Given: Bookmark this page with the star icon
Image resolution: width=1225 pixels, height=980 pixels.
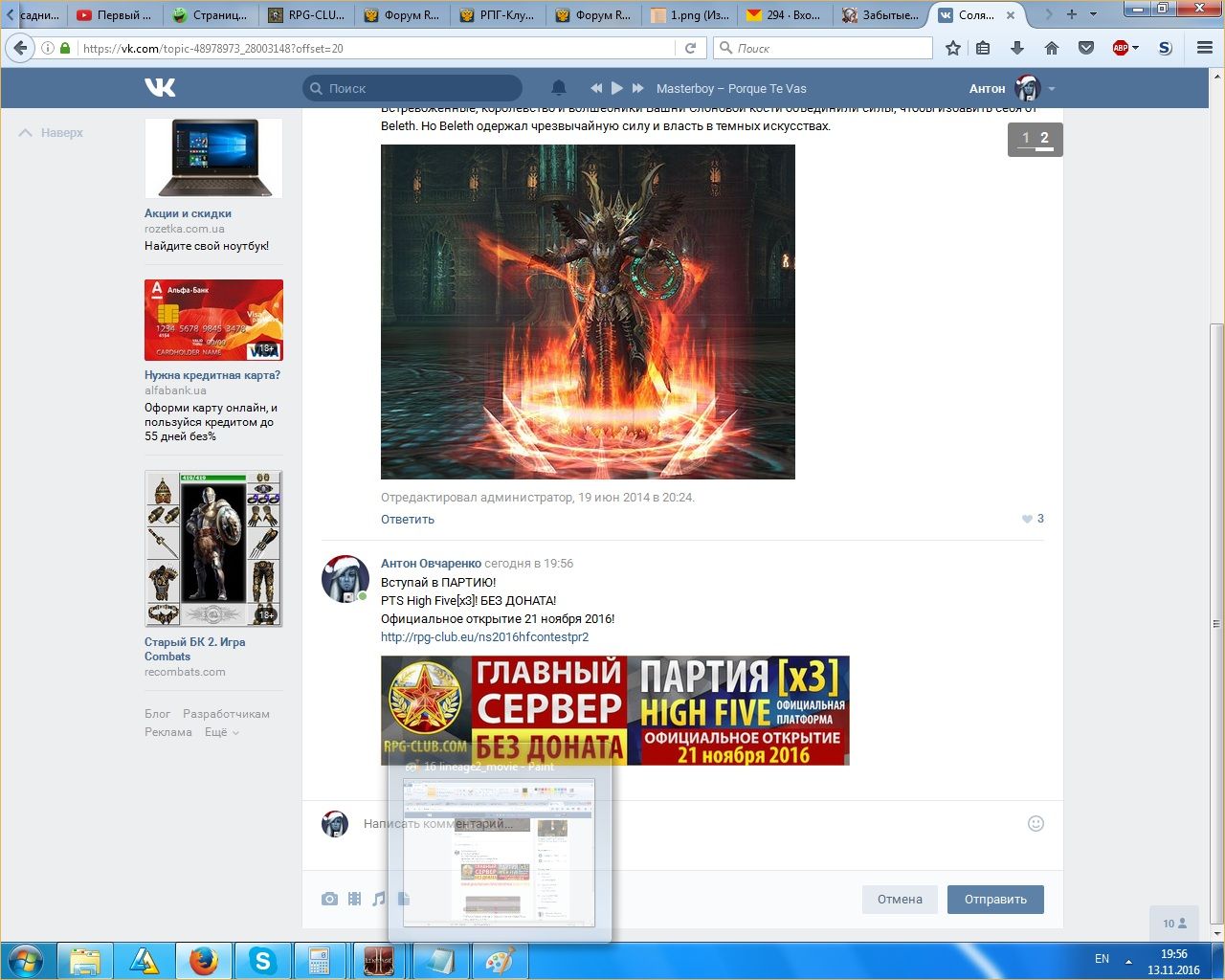Looking at the screenshot, I should pyautogui.click(x=953, y=48).
